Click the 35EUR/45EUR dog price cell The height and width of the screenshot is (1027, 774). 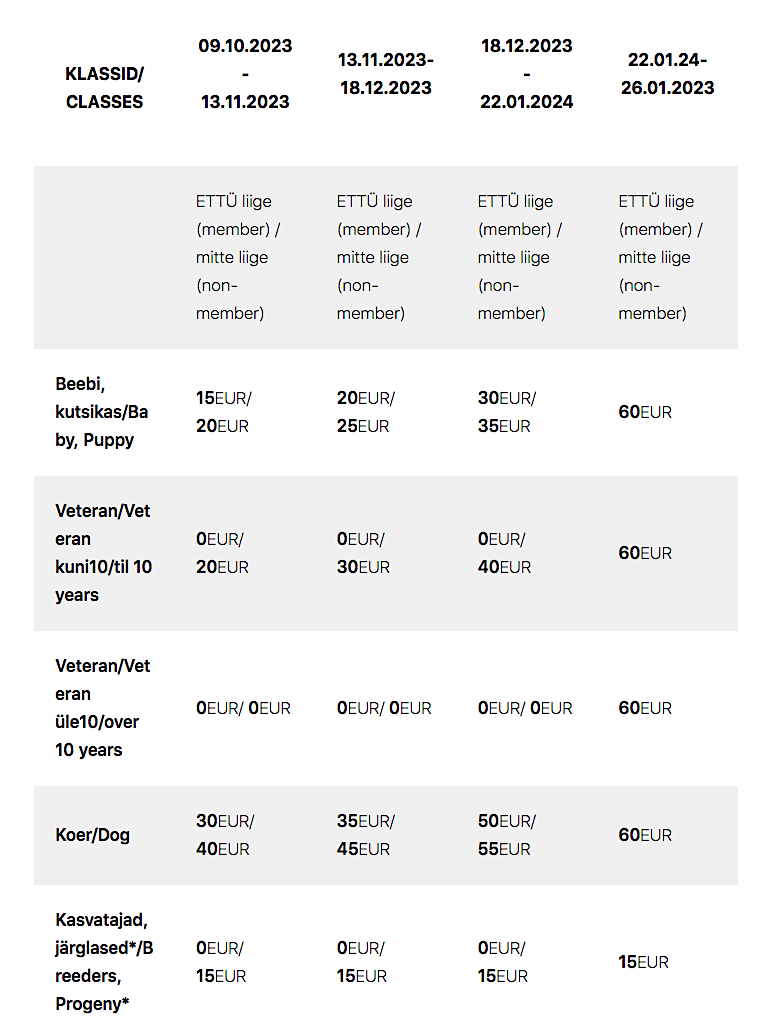(366, 835)
